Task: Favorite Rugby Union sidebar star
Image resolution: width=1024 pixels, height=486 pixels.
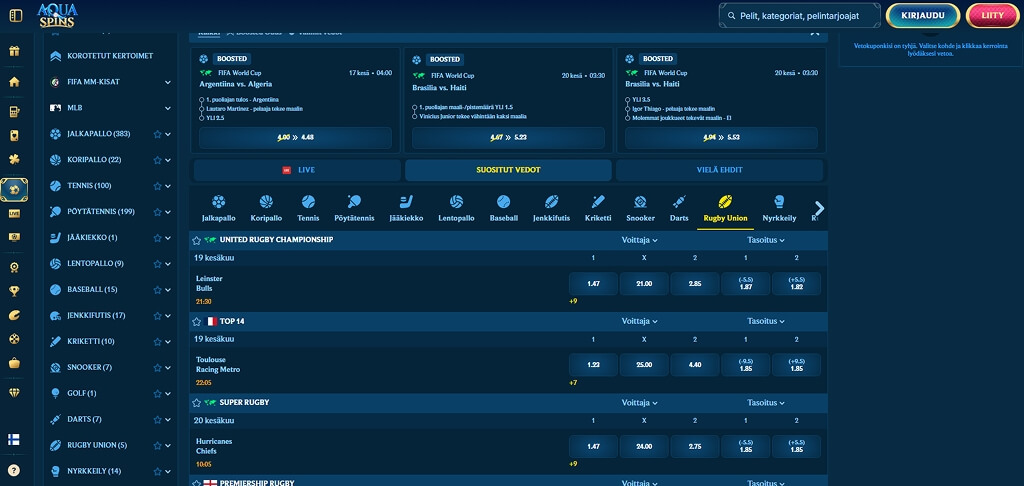Action: [157, 446]
